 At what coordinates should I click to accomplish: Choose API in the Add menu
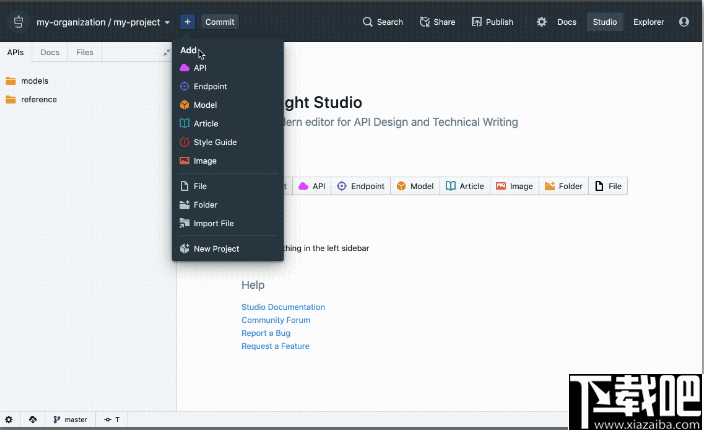click(228, 68)
